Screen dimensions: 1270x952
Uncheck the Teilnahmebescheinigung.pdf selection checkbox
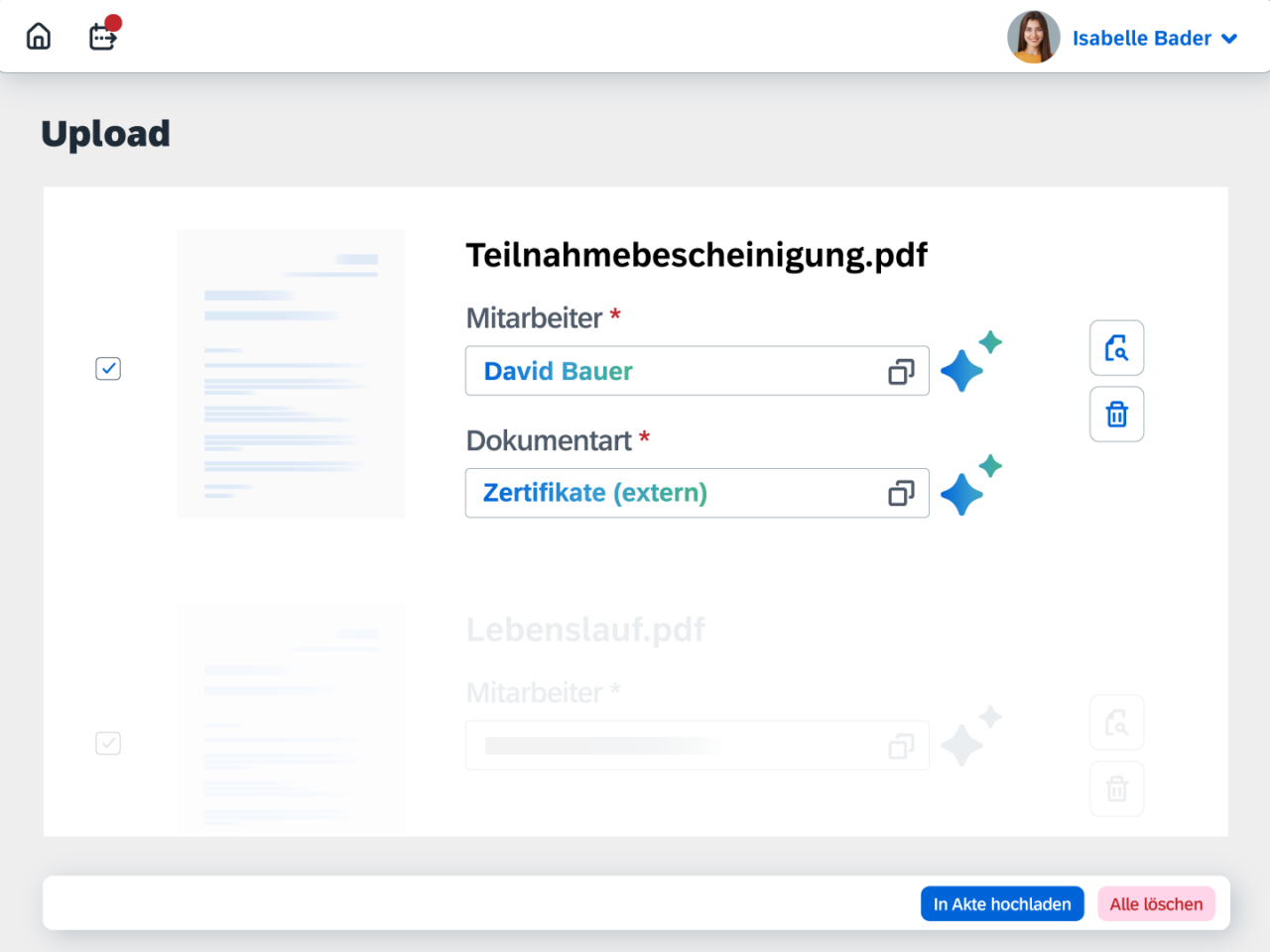[x=107, y=368]
